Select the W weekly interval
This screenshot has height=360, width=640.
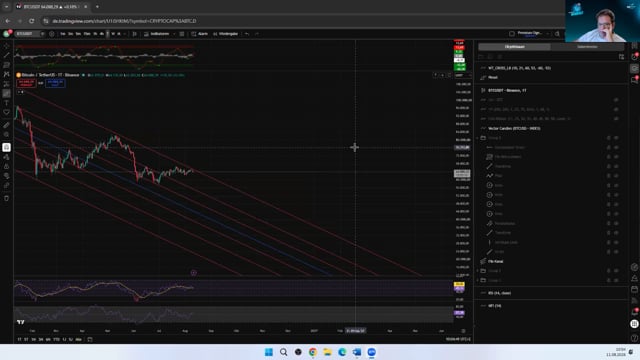[113, 34]
